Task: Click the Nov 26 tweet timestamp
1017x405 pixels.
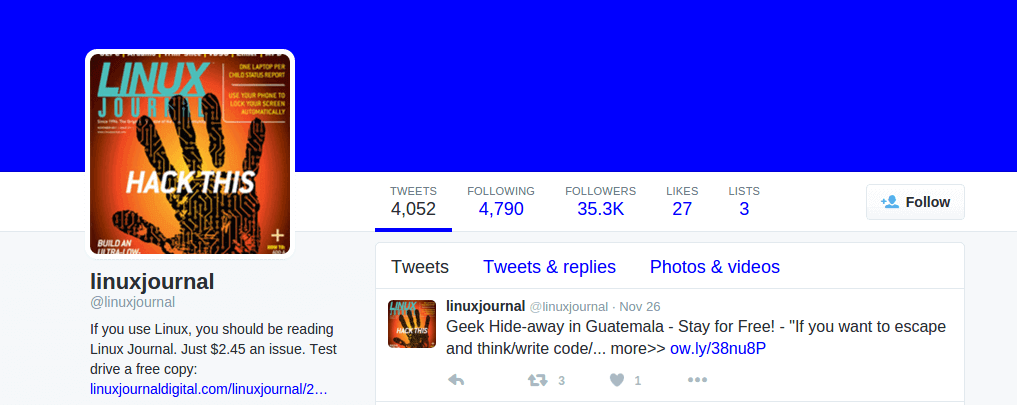Action: coord(640,306)
